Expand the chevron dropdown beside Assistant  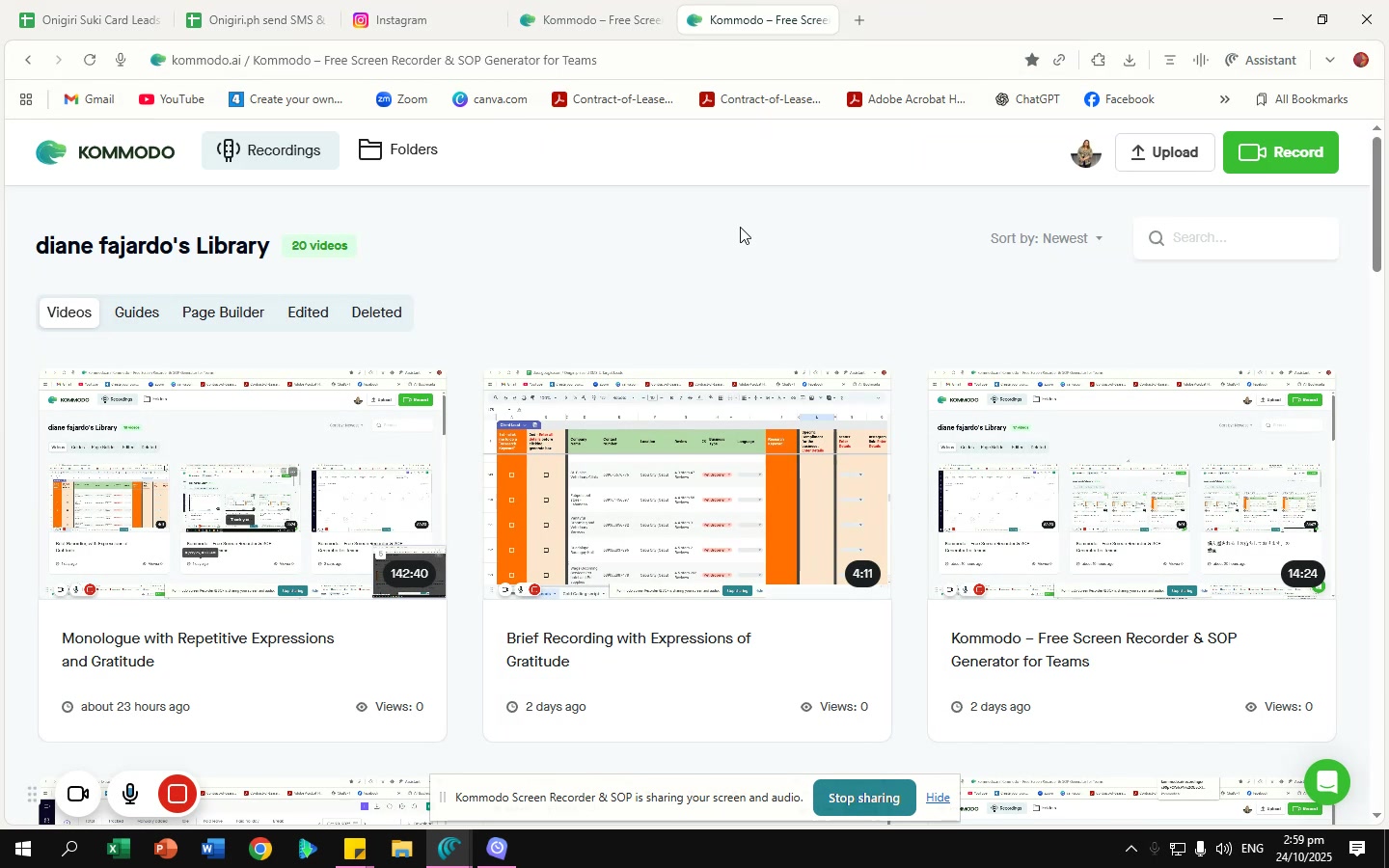tap(1330, 60)
